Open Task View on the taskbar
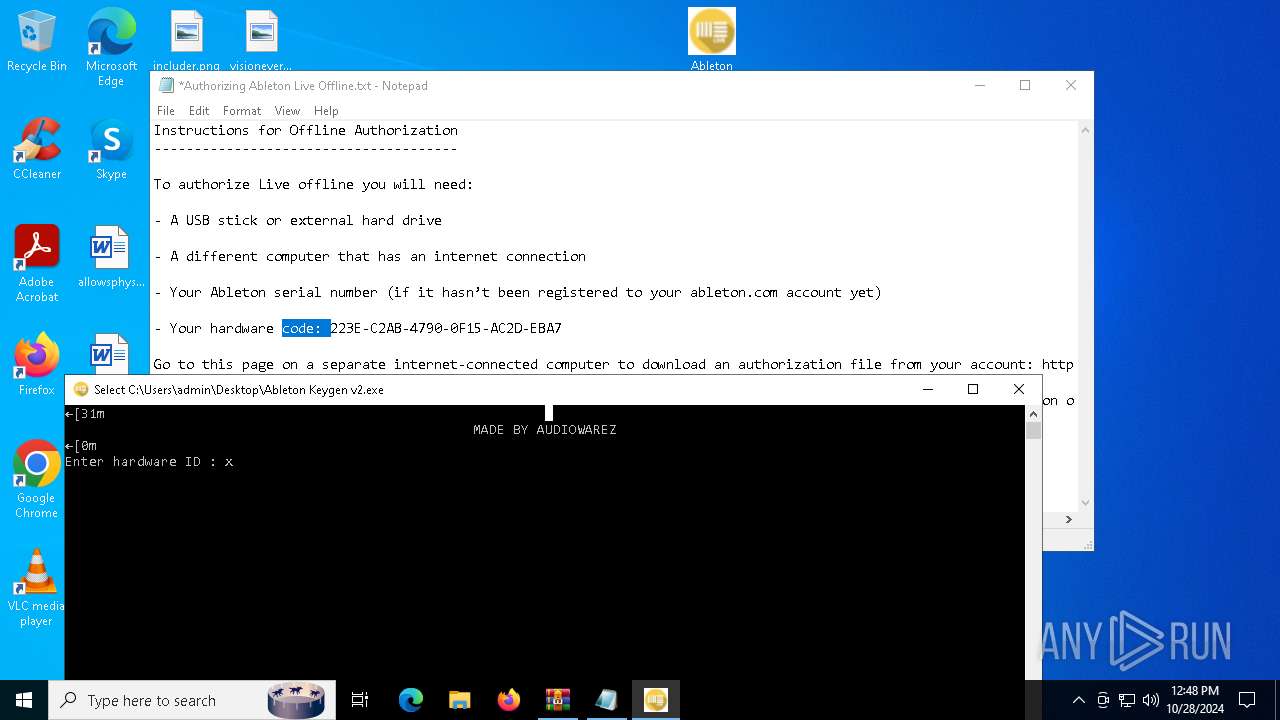This screenshot has height=720, width=1280. tap(360, 700)
